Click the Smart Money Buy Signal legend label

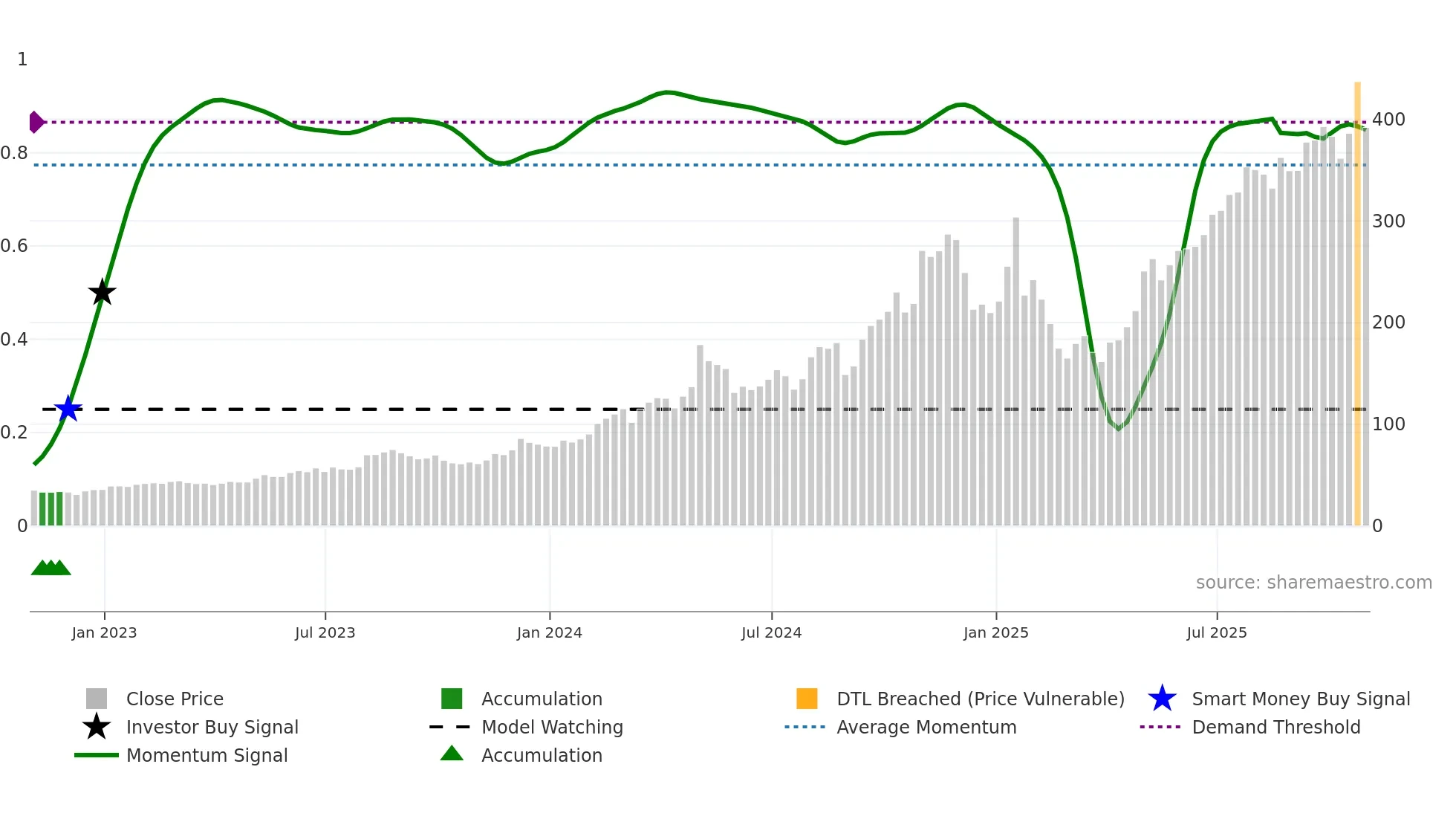1301,699
